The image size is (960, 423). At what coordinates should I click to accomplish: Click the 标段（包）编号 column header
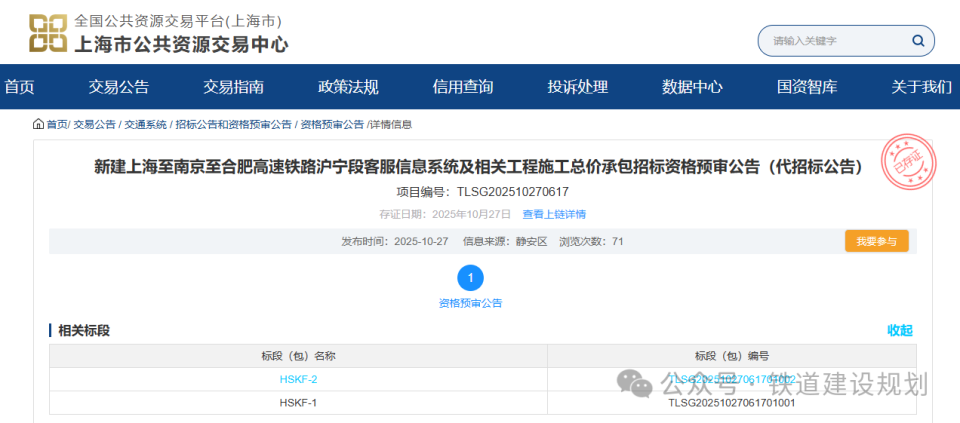(732, 356)
